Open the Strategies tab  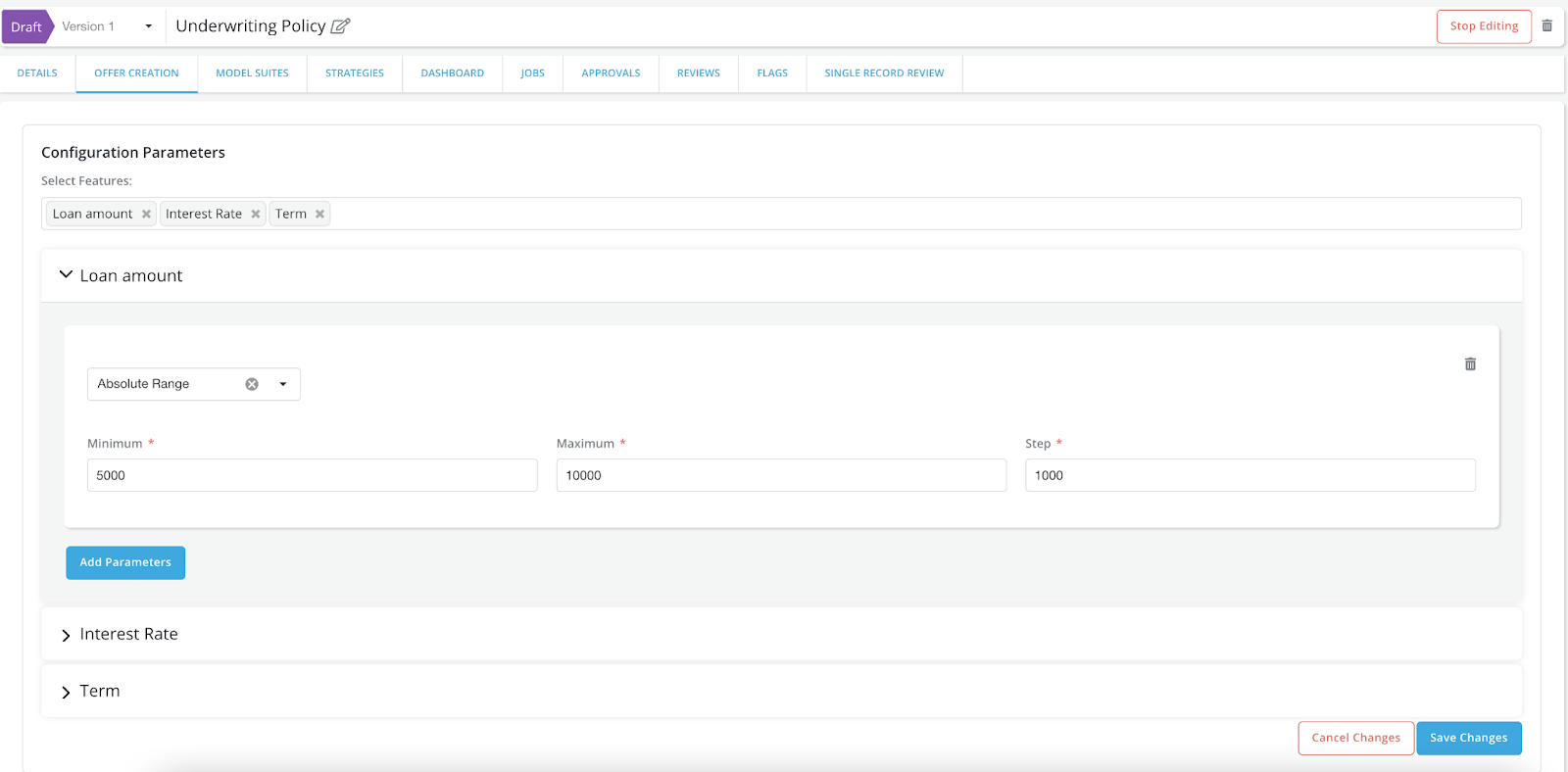[355, 73]
